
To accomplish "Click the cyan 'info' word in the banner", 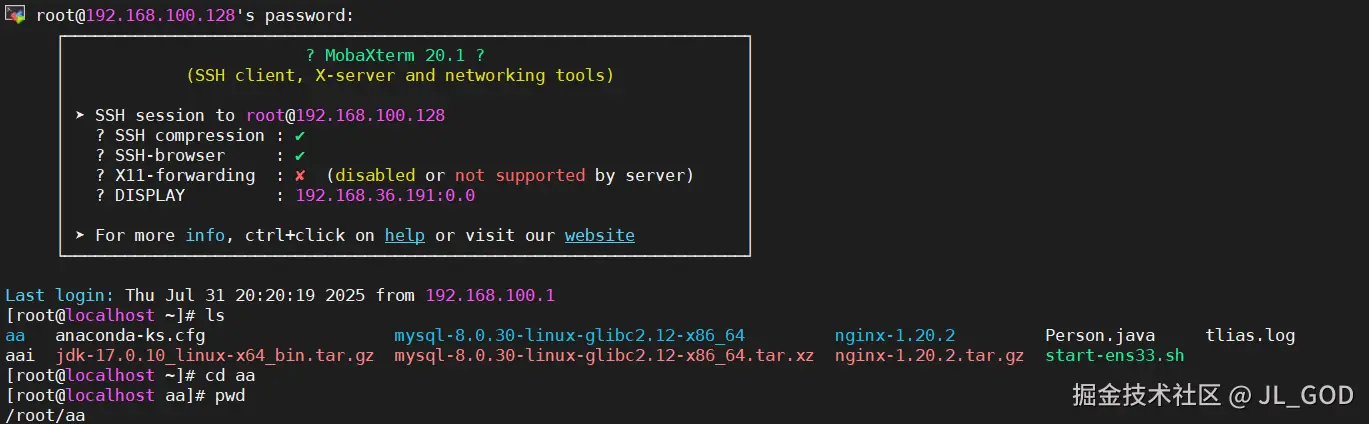I will point(205,235).
